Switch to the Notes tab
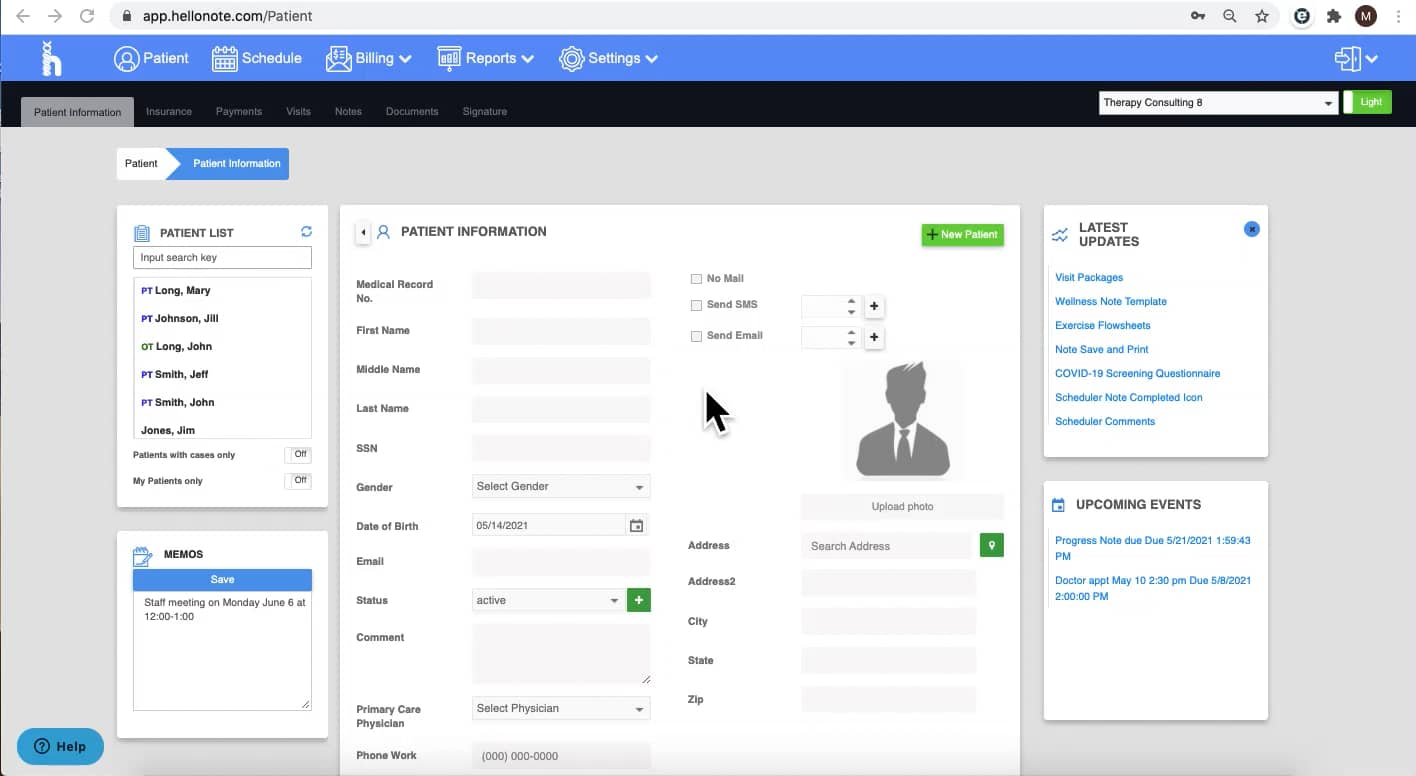The image size is (1416, 776). click(348, 112)
